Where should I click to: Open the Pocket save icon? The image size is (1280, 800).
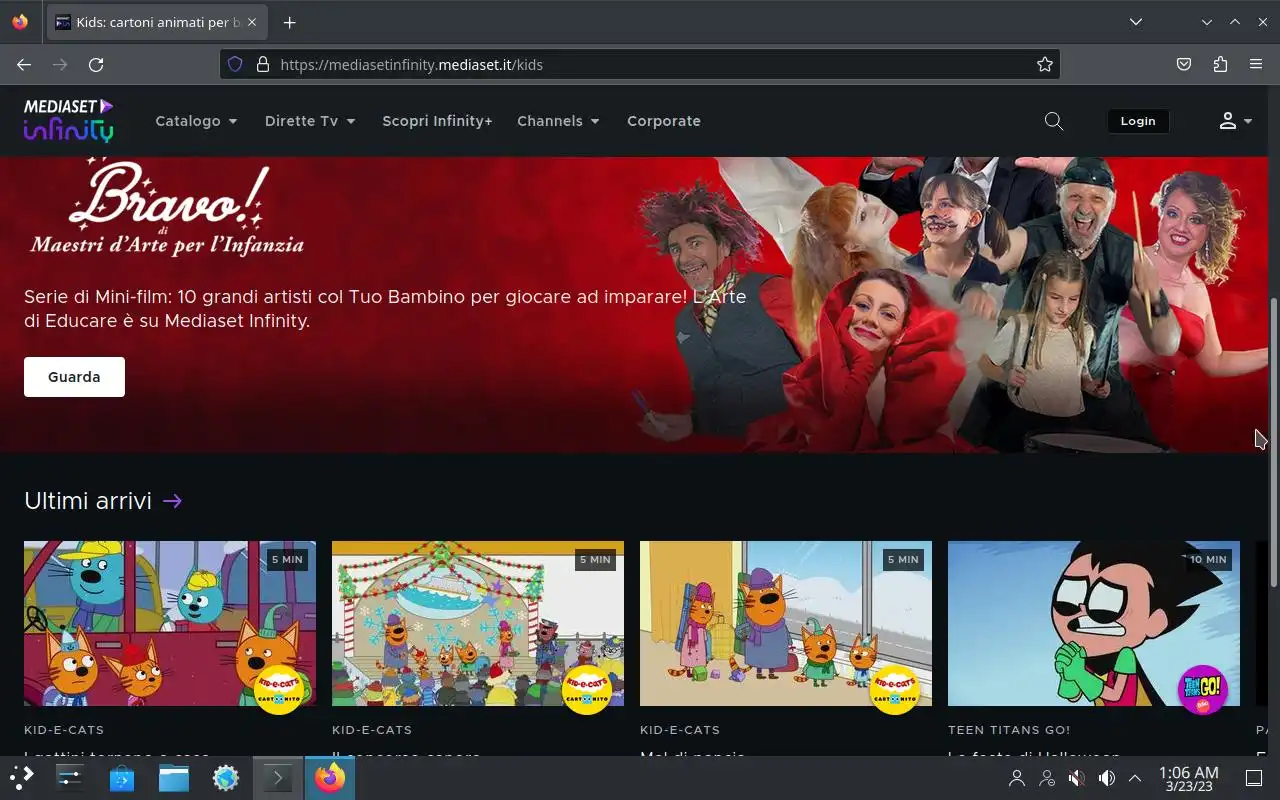click(1184, 64)
